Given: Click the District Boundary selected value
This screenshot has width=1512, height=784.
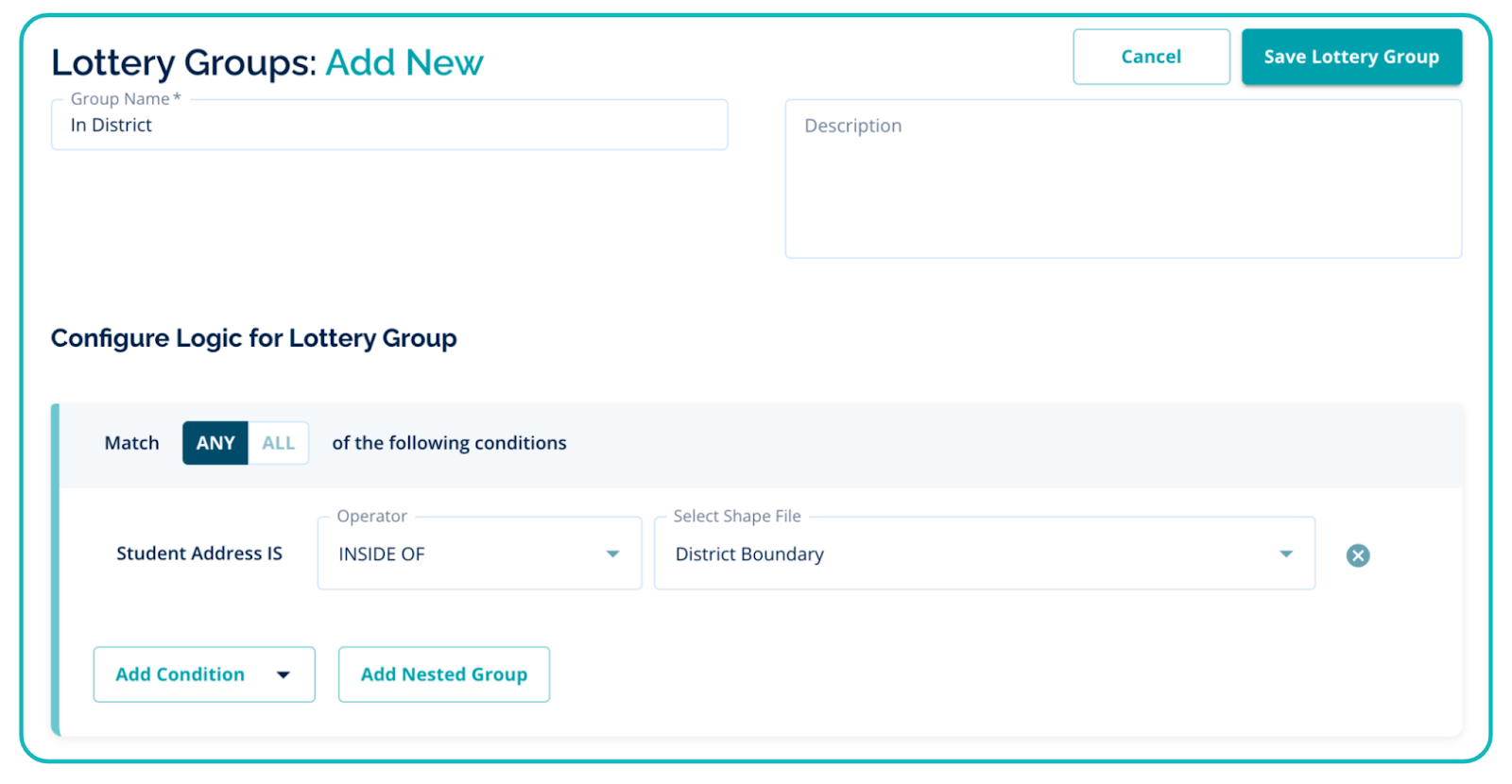Looking at the screenshot, I should 749,554.
